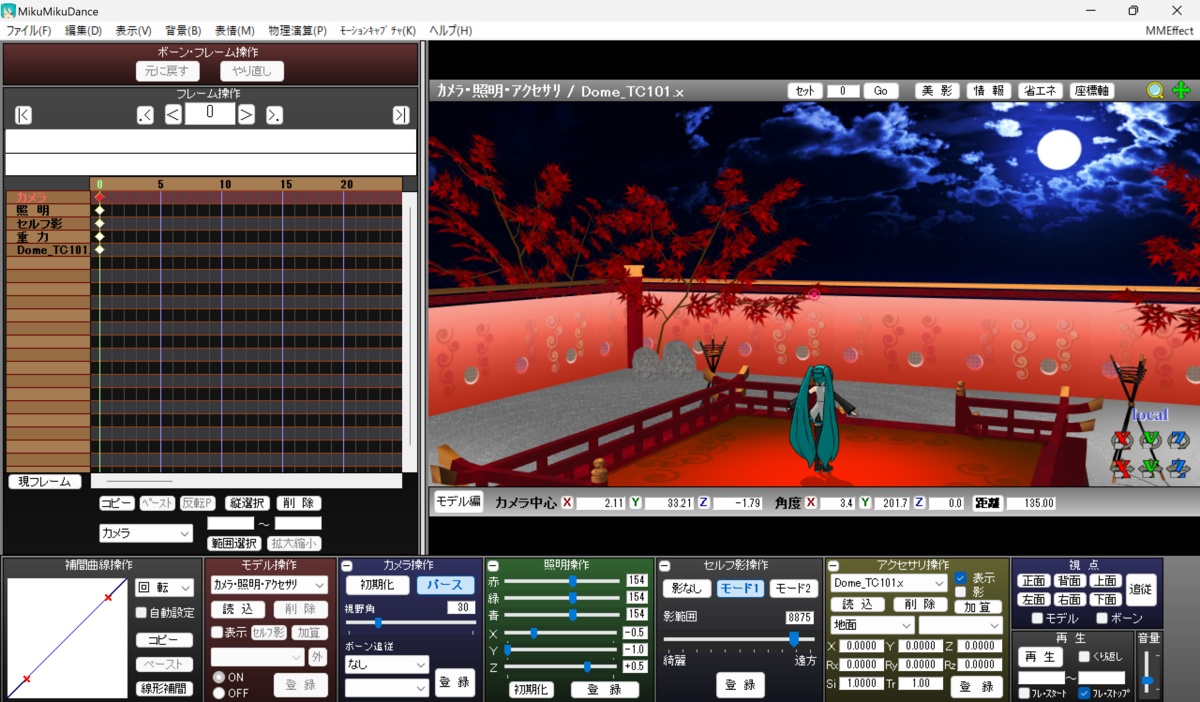Click the frame number input field
Screen dimensions: 1200x702
pos(210,114)
